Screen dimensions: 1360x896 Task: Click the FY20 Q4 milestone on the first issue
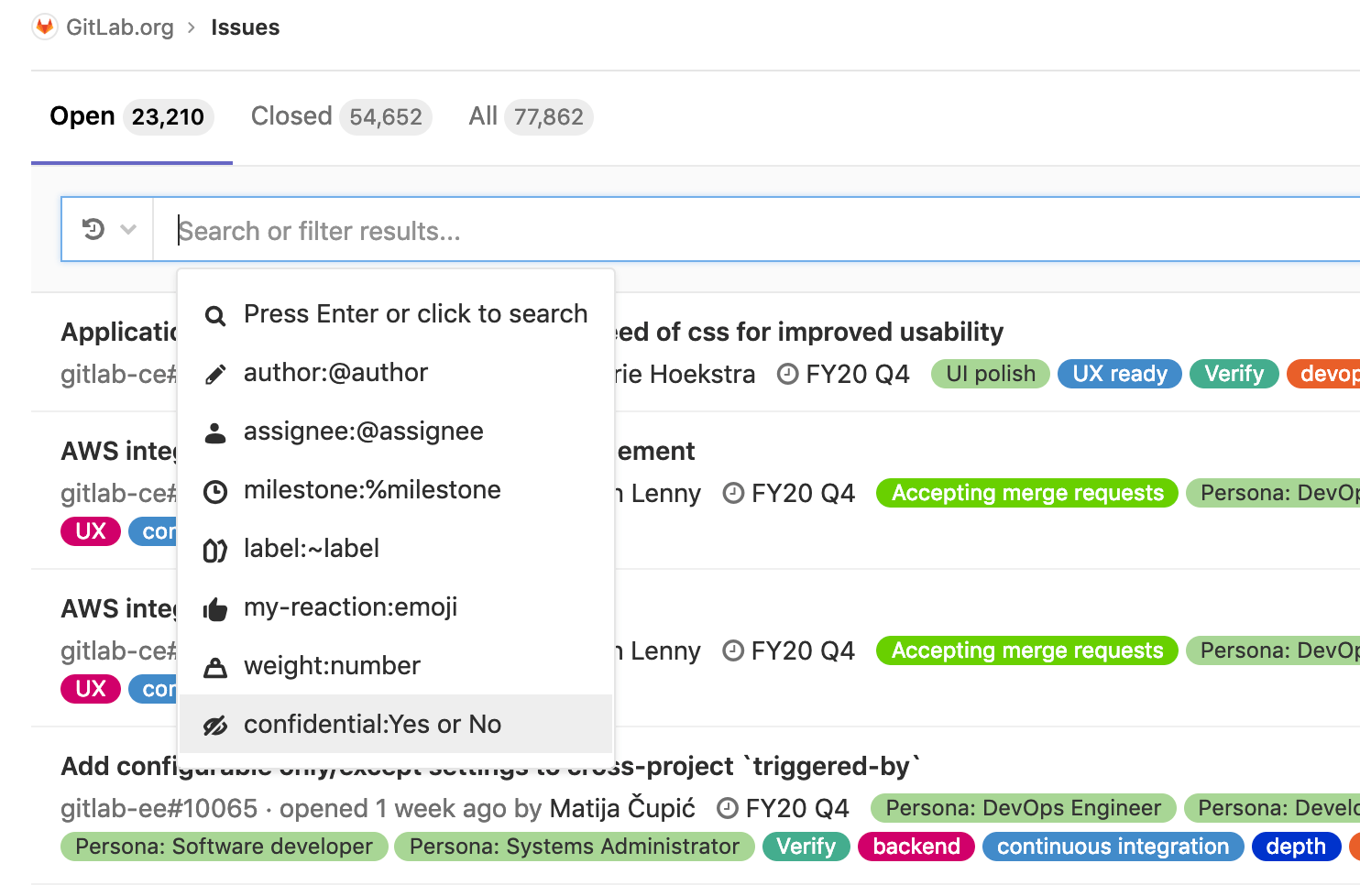[856, 374]
